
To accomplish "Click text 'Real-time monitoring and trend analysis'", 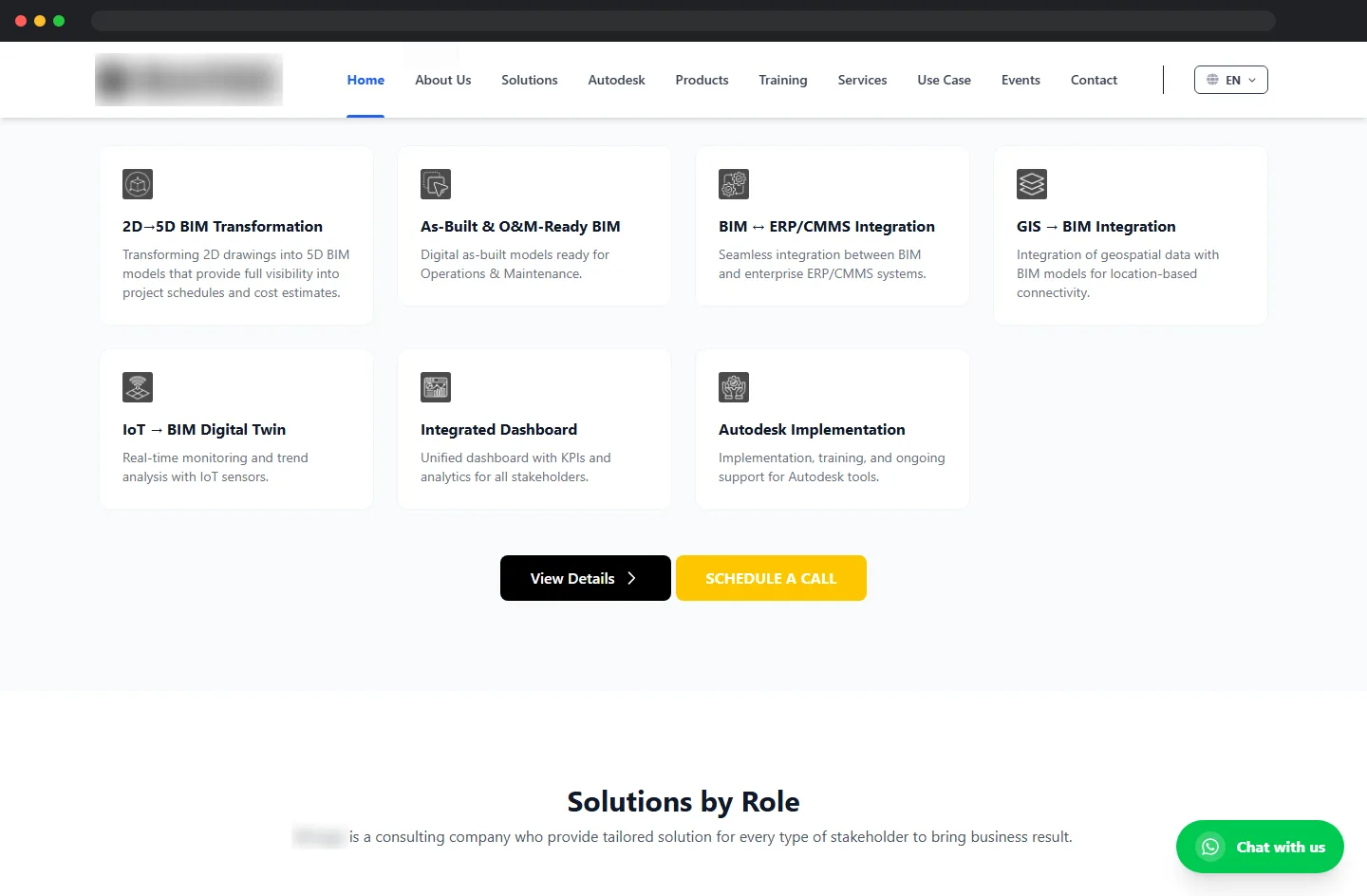I will tap(215, 467).
